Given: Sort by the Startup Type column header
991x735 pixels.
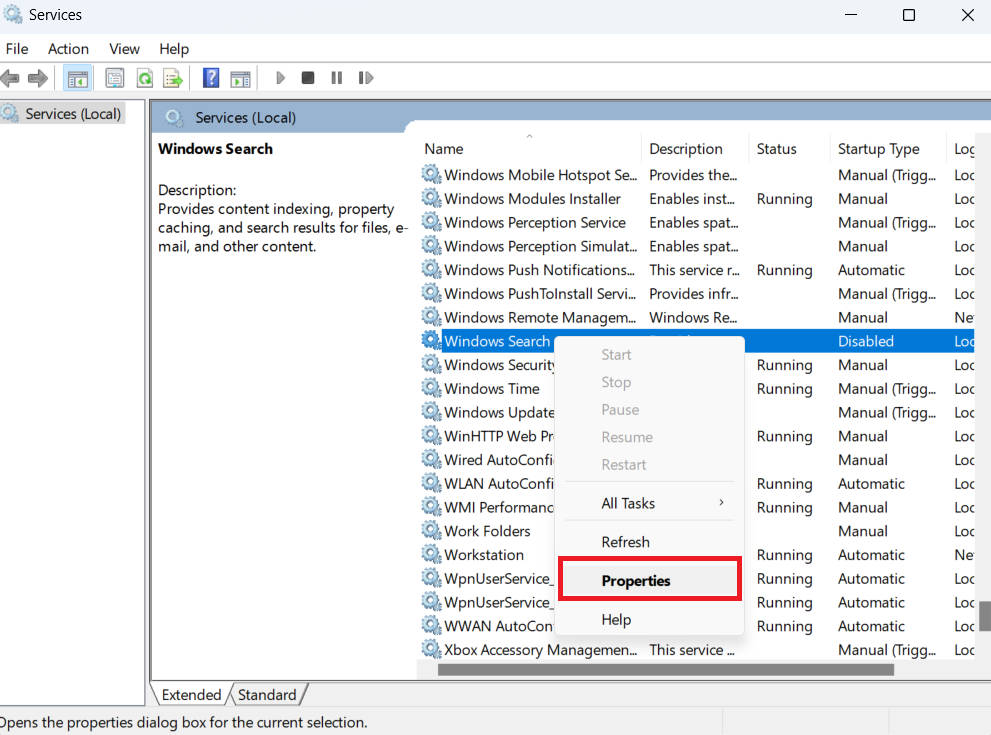Looking at the screenshot, I should coord(887,149).
